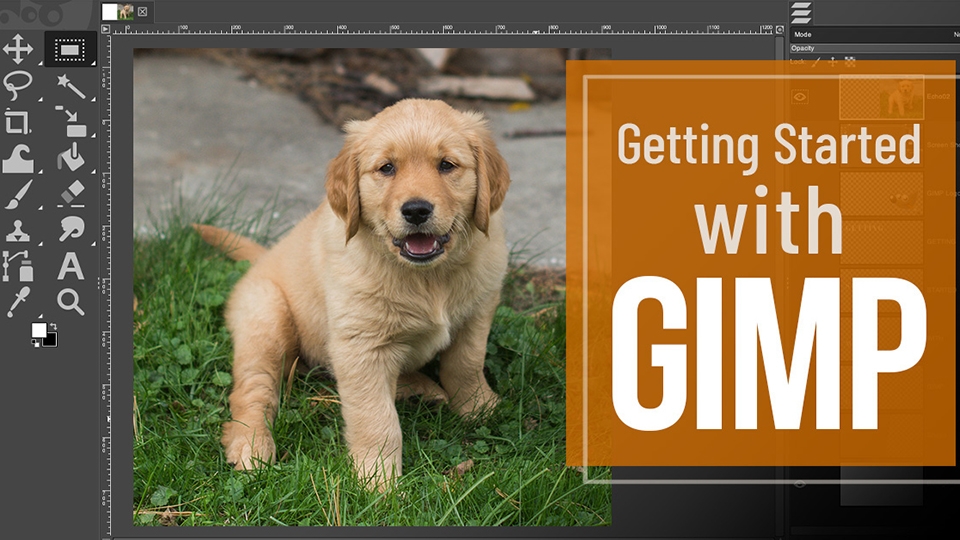
Task: Open the layer Mode dropdown
Action: click(x=874, y=34)
